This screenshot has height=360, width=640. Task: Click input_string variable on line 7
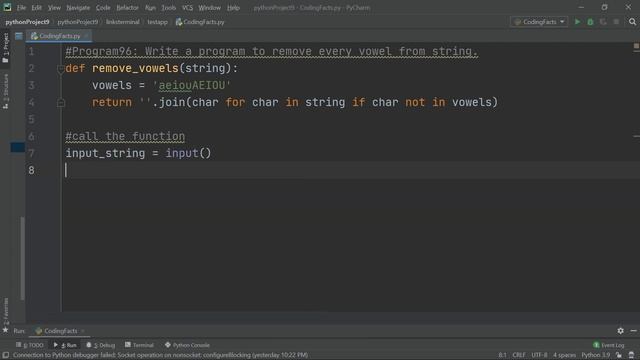point(105,153)
